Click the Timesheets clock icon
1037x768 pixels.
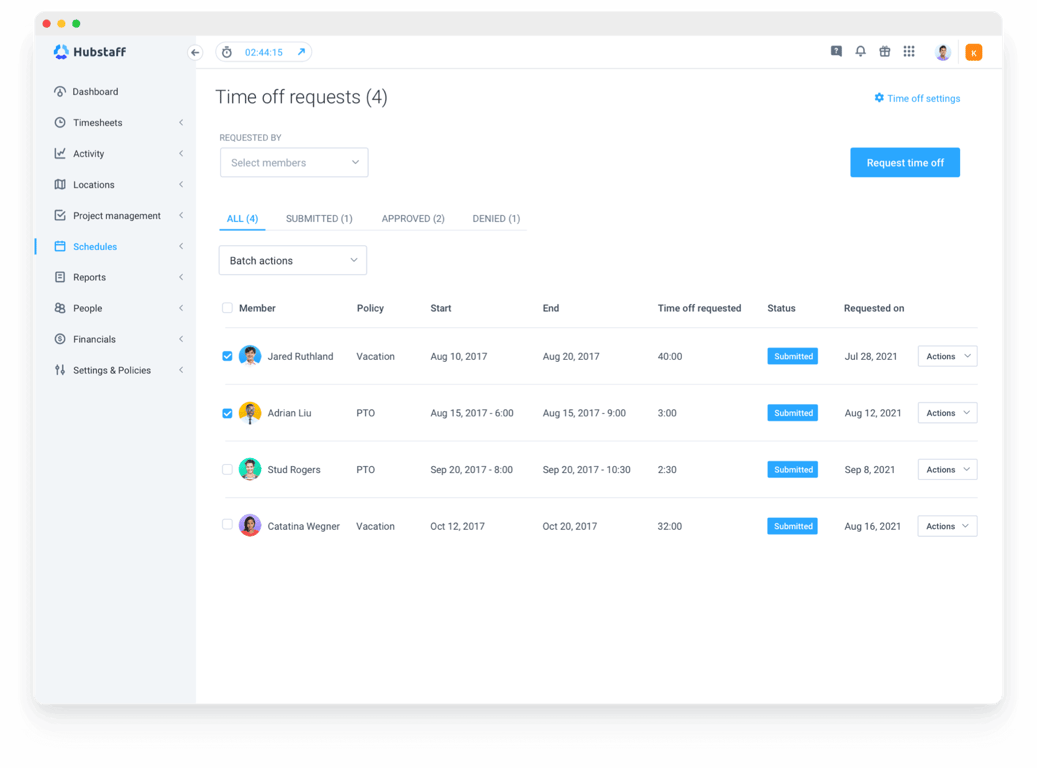point(60,122)
